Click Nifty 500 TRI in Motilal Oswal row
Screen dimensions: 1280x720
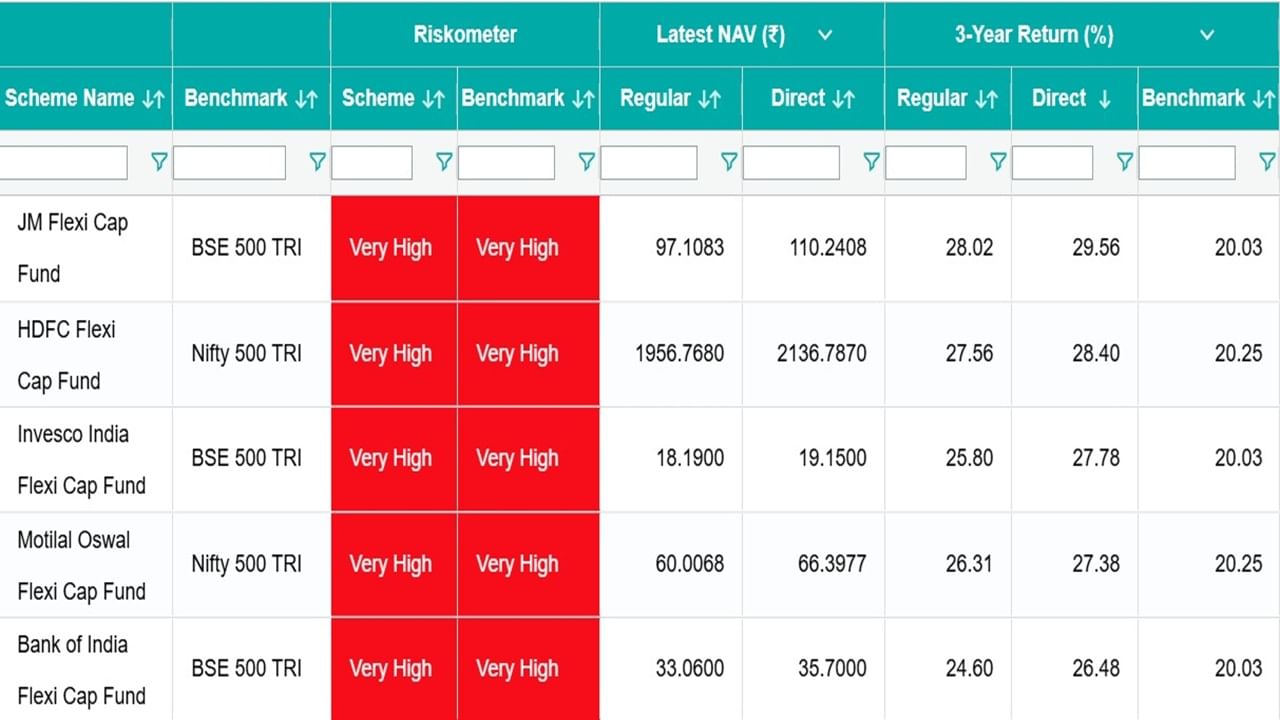[x=246, y=564]
